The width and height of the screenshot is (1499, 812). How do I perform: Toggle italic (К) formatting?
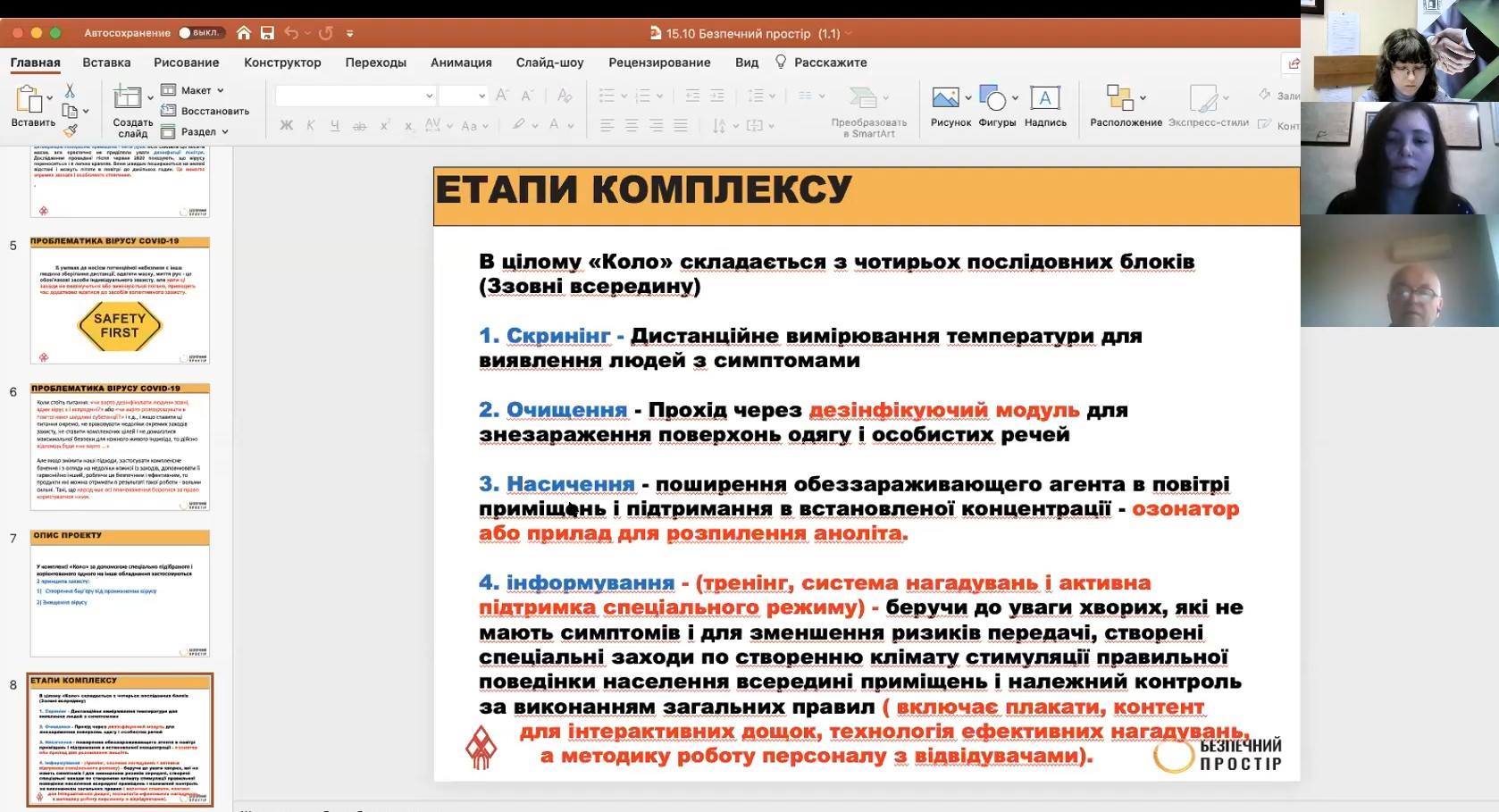(310, 125)
